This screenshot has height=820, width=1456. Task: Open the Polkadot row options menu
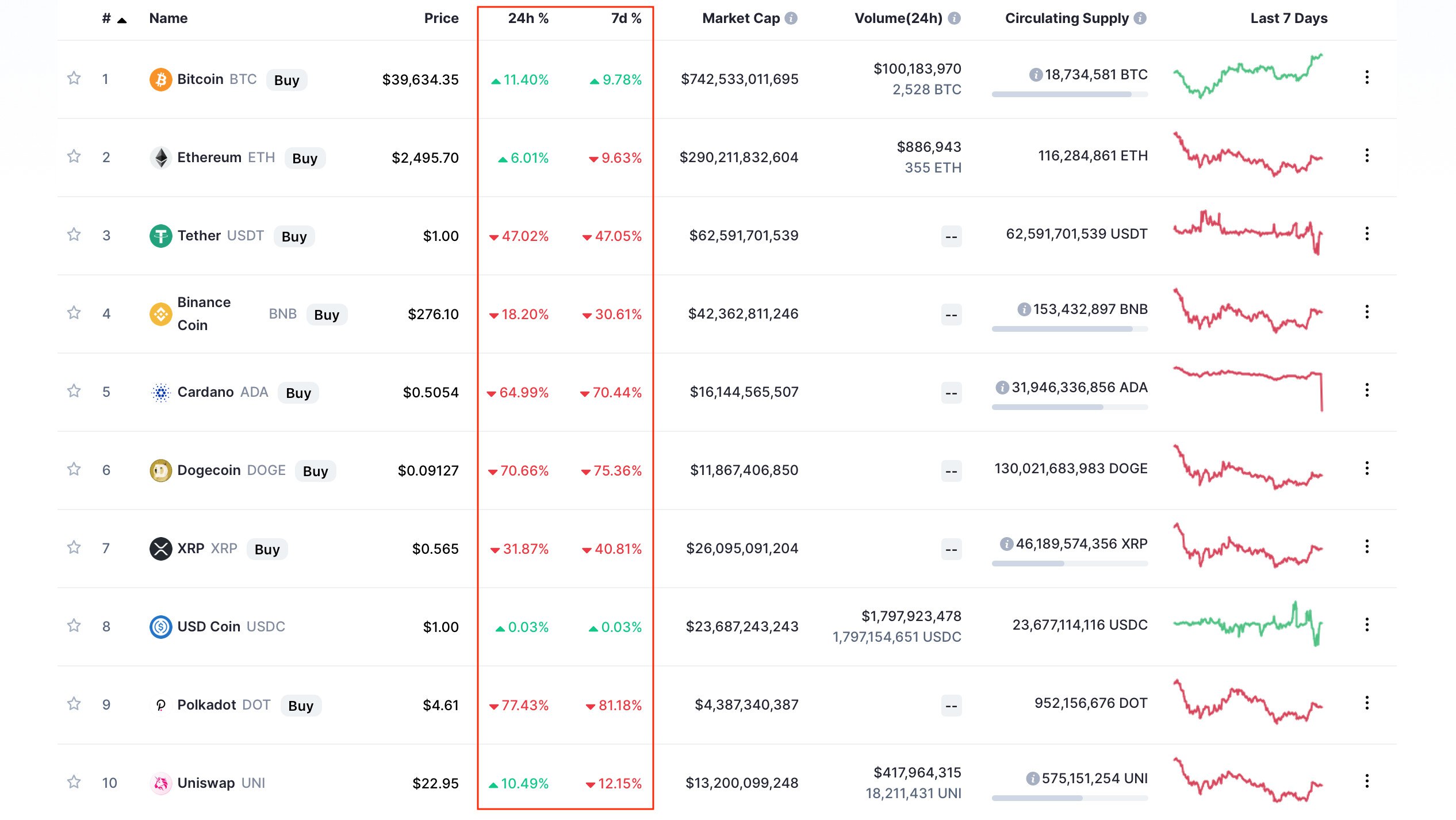pos(1367,703)
